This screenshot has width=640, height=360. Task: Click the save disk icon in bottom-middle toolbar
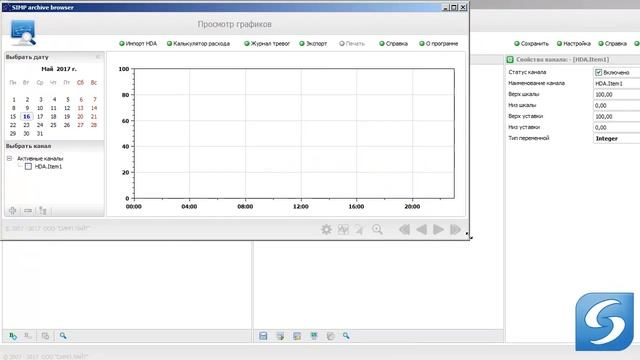[x=263, y=336]
